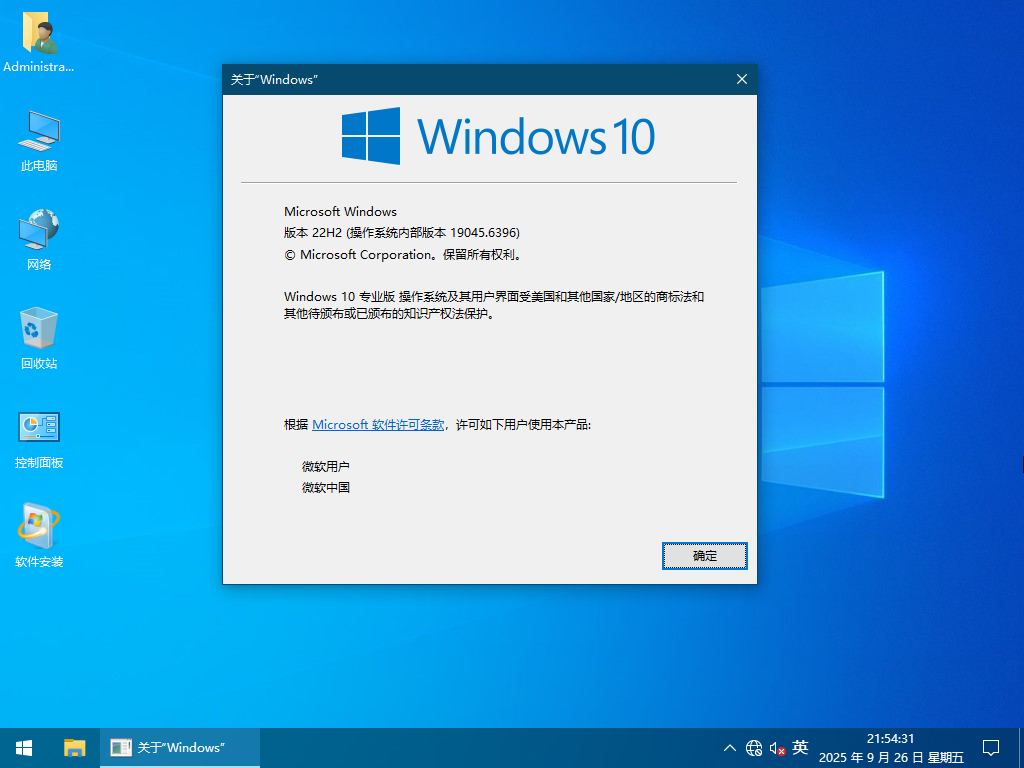Click the Windows 10 logo banner
Viewport: 1024px width, 768px height.
[498, 136]
